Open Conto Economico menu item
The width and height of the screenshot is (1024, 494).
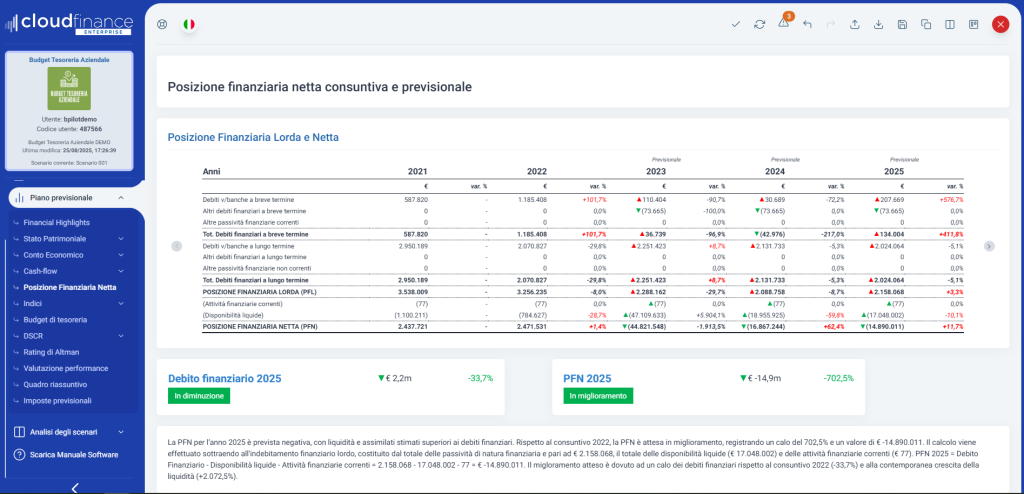click(x=53, y=255)
